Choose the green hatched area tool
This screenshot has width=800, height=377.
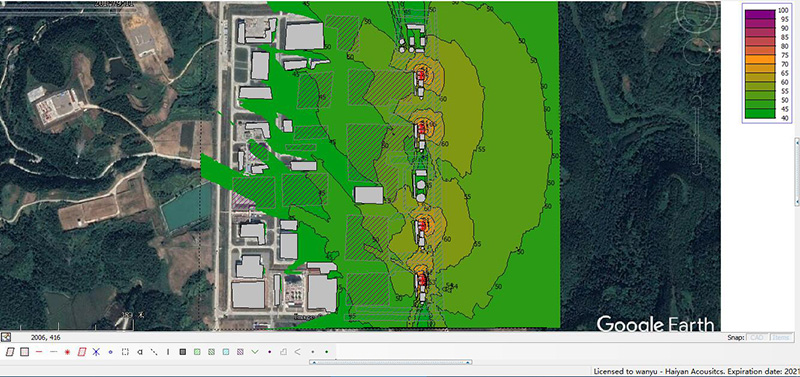[x=197, y=351]
